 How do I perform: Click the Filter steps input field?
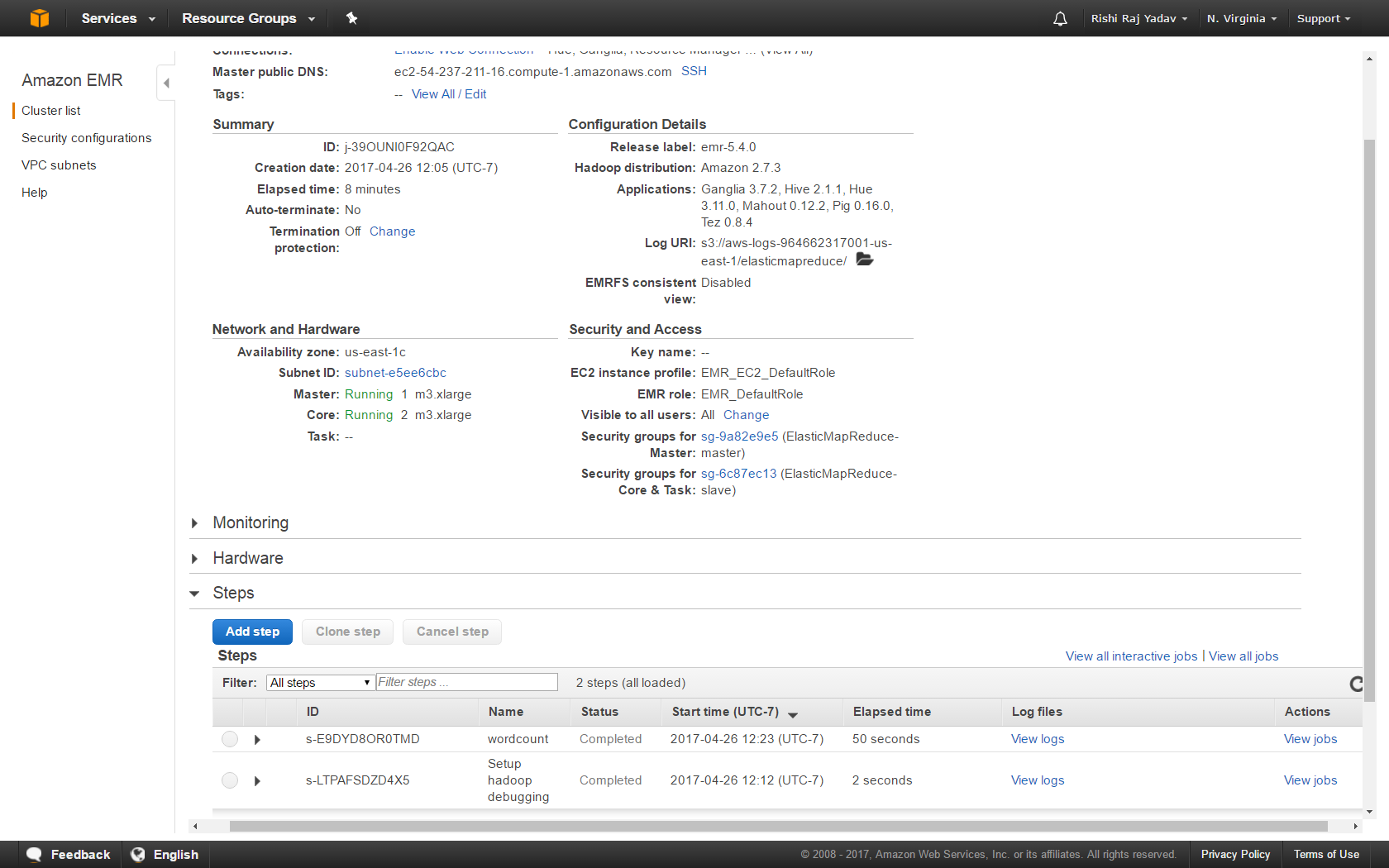pos(467,682)
